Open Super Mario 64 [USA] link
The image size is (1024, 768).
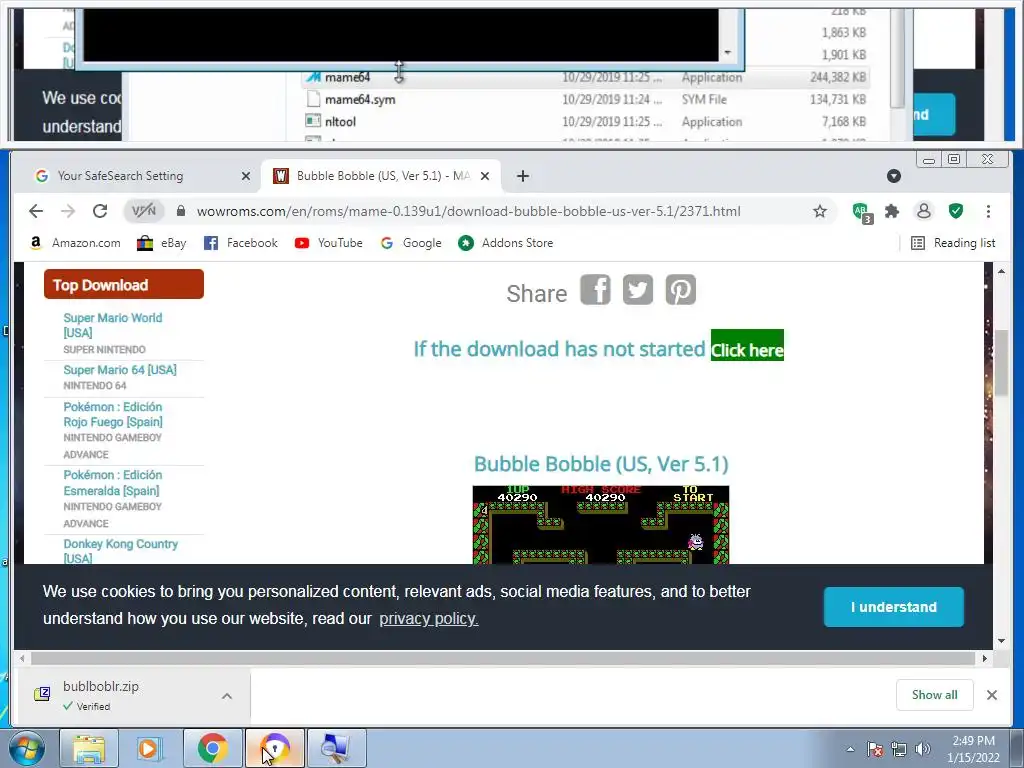point(120,370)
